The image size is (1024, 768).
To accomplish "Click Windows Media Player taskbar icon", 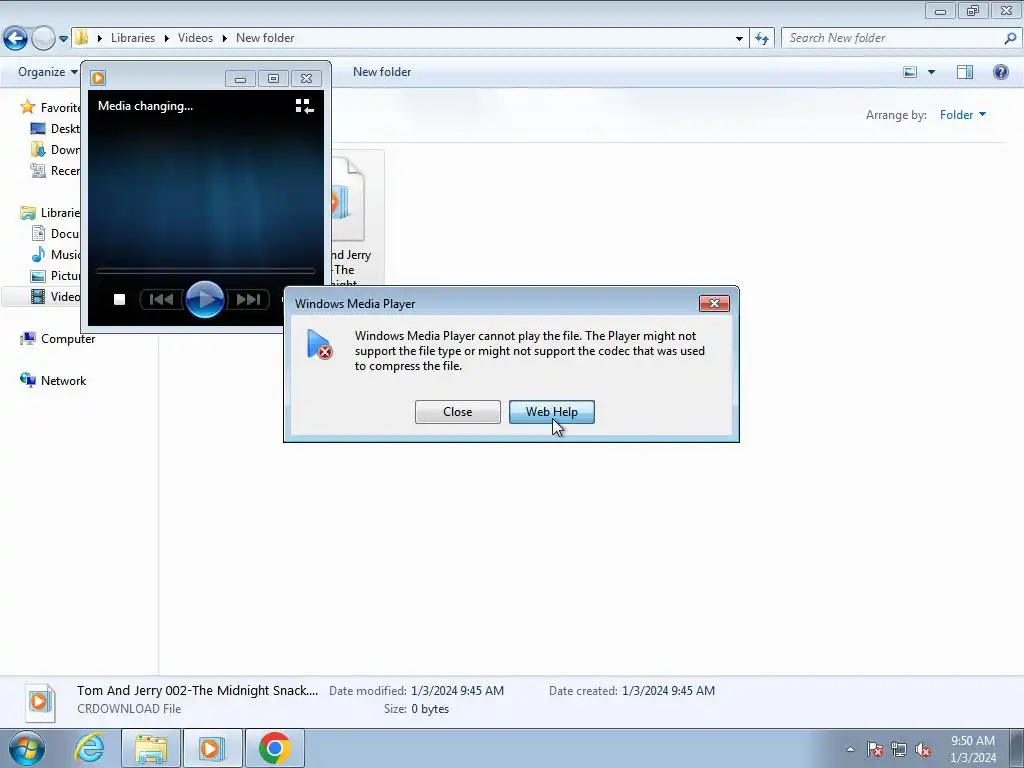I will (212, 748).
